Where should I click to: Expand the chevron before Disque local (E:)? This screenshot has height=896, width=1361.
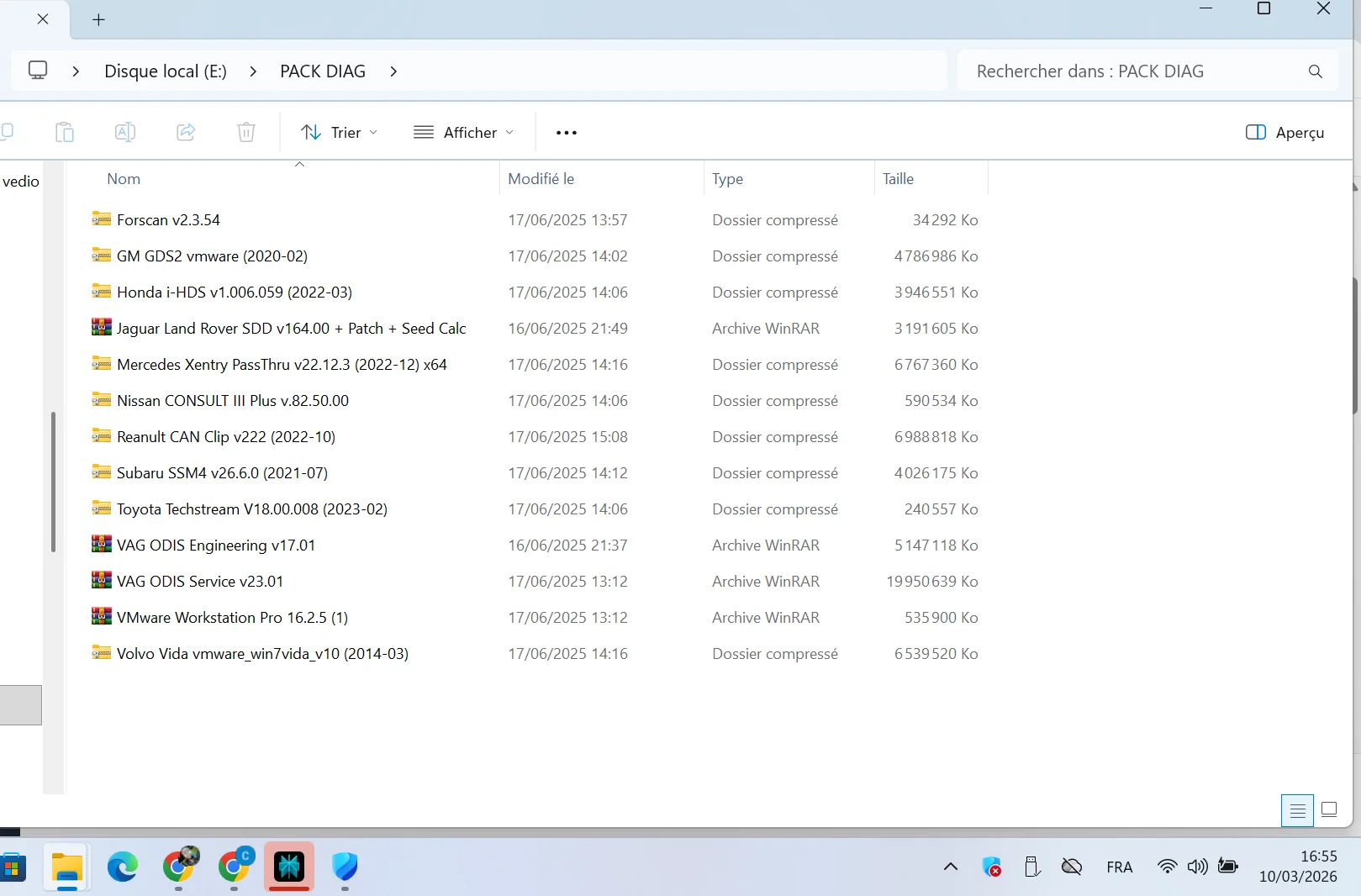tap(76, 71)
